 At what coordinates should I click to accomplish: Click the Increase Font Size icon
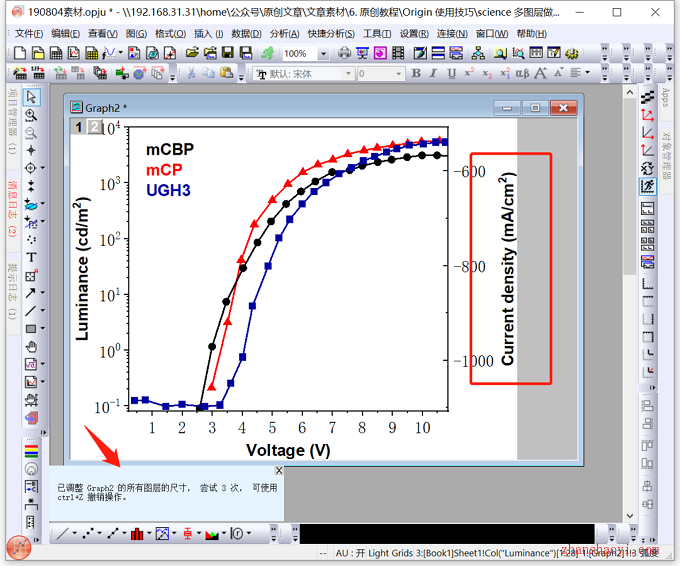tap(540, 73)
